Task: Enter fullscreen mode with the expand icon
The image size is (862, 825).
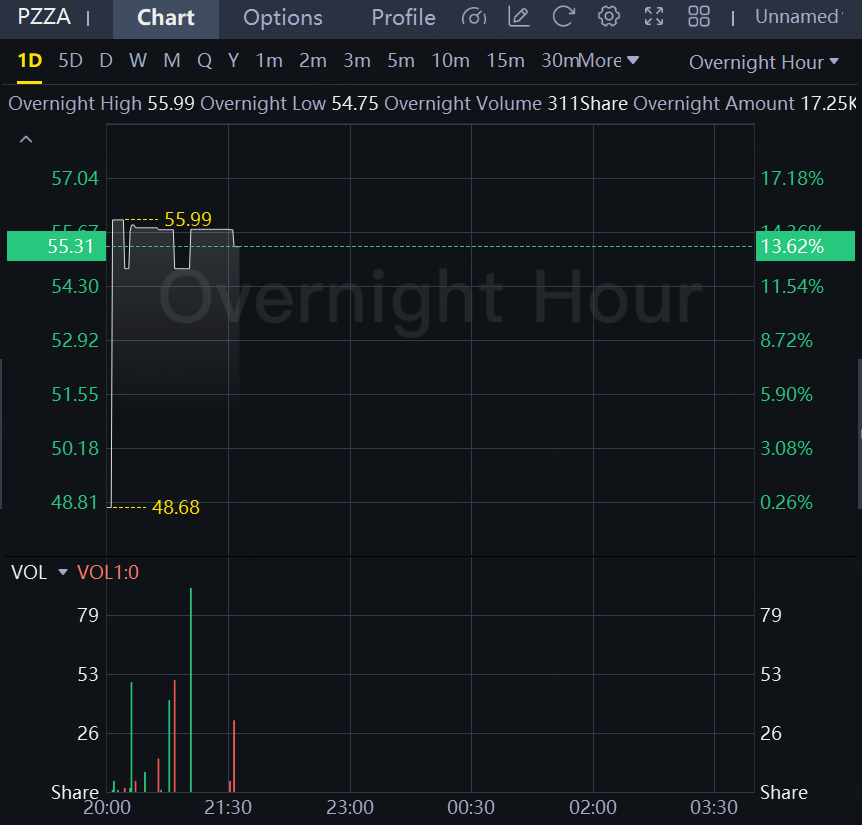Action: [654, 17]
